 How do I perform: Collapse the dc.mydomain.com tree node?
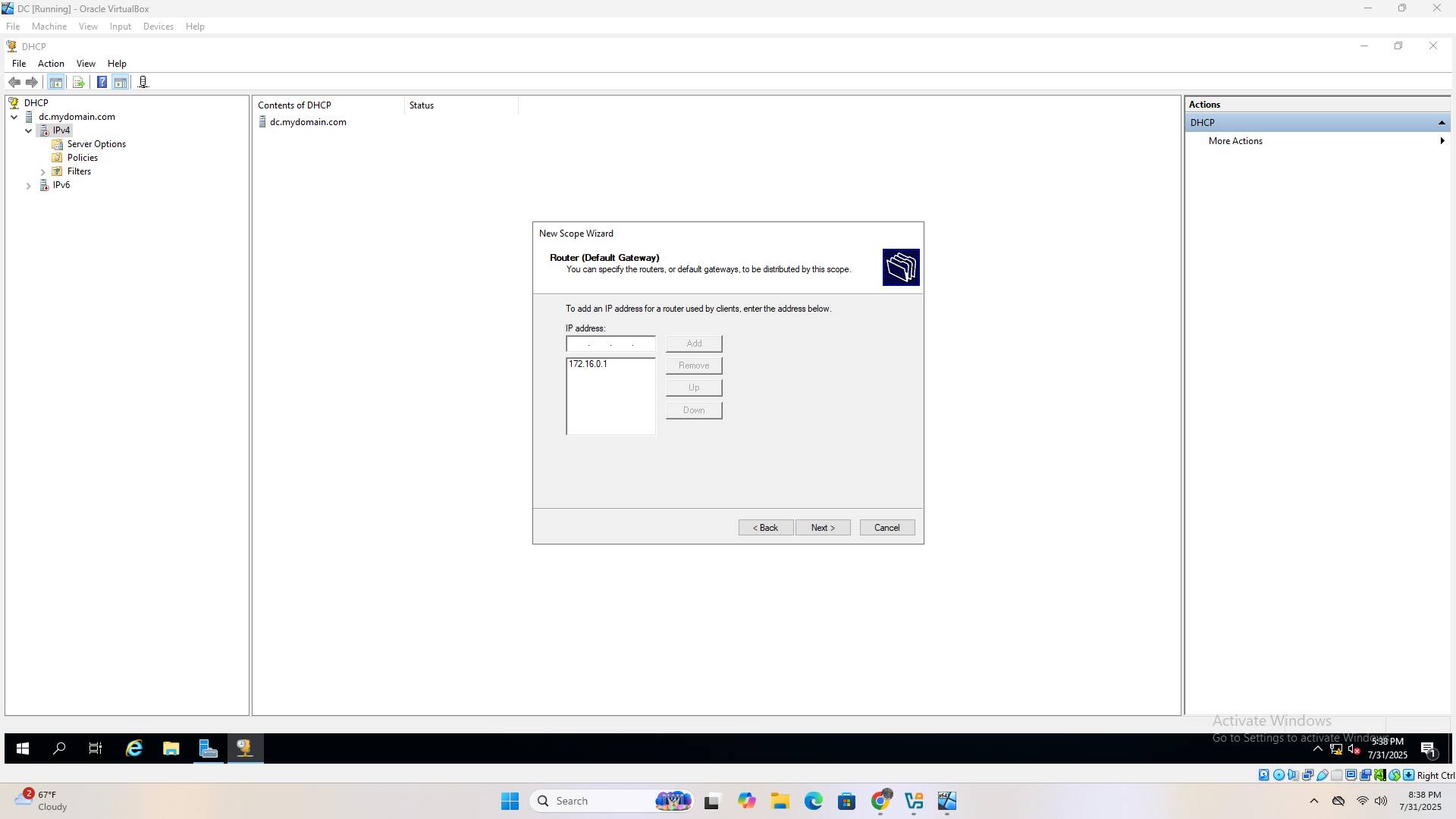(x=14, y=117)
